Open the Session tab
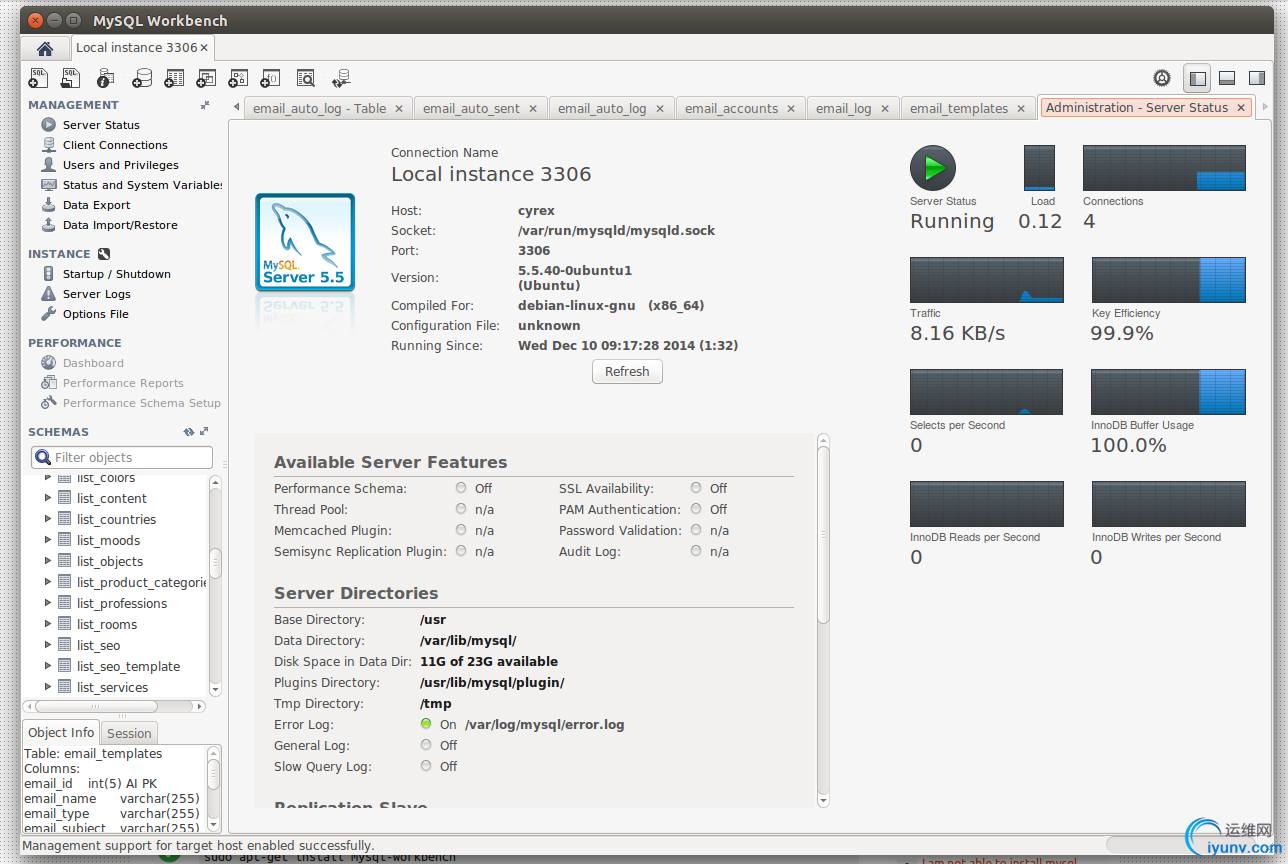Viewport: 1288px width, 864px height. coord(129,733)
